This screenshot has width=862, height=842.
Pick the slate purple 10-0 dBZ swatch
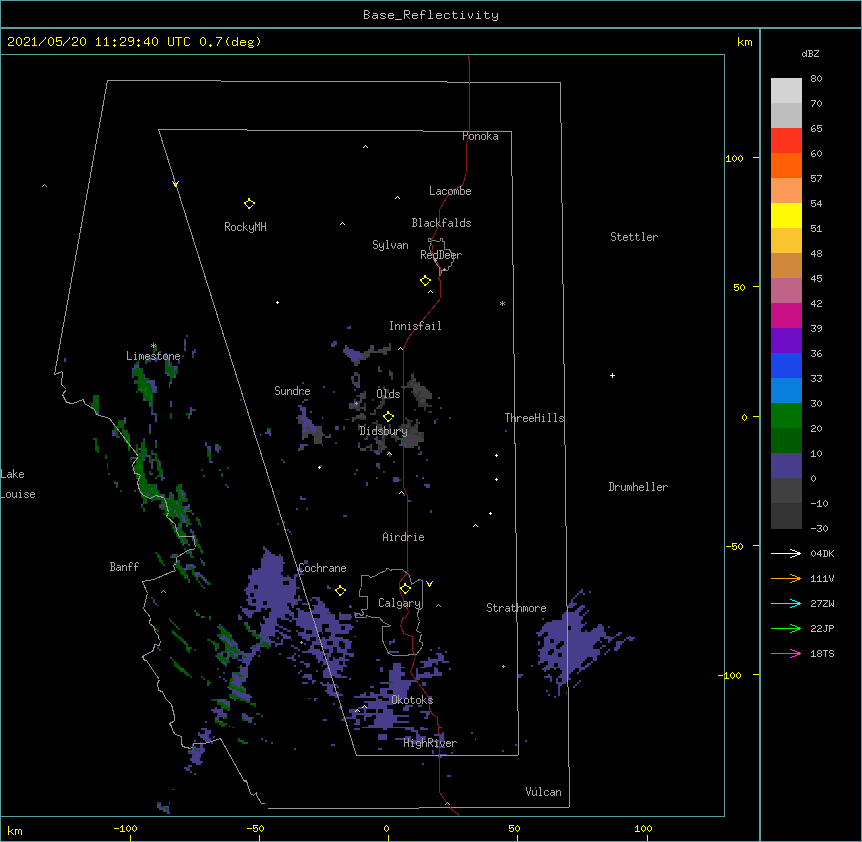point(786,466)
